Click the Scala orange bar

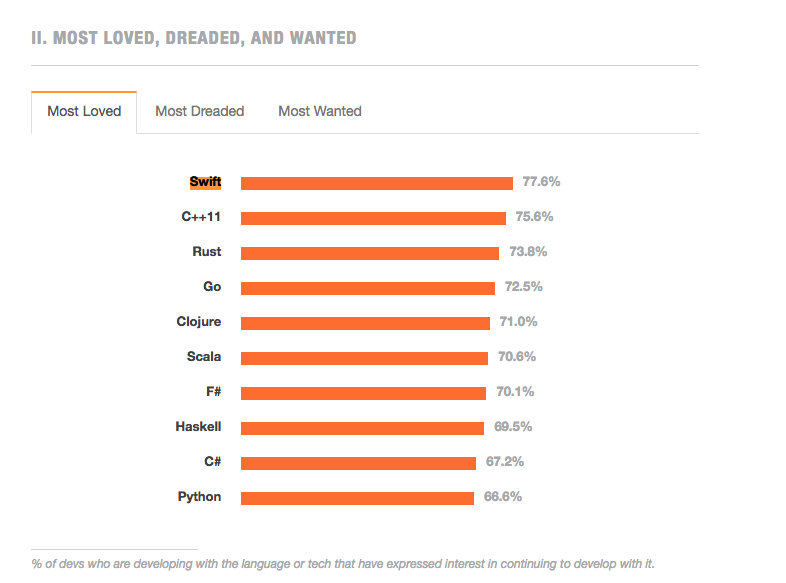pos(364,358)
